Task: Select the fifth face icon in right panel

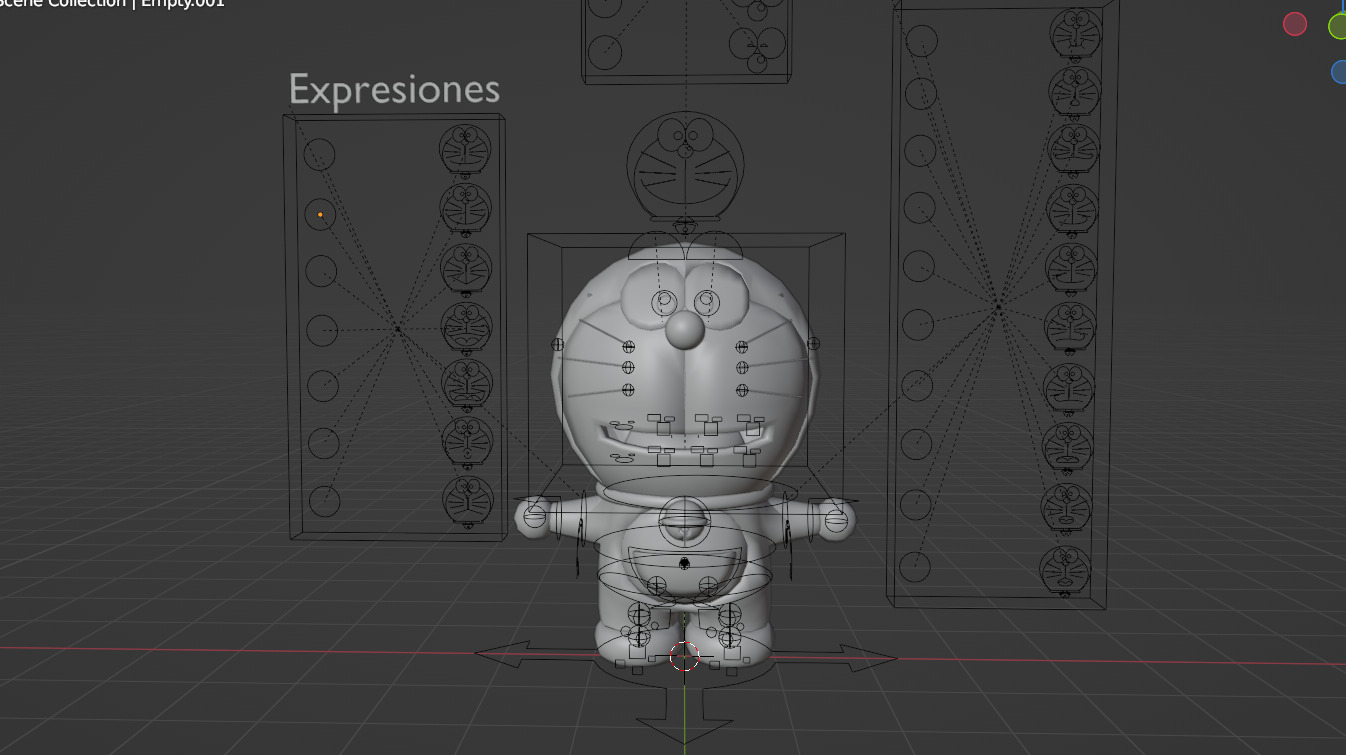Action: tap(1072, 267)
